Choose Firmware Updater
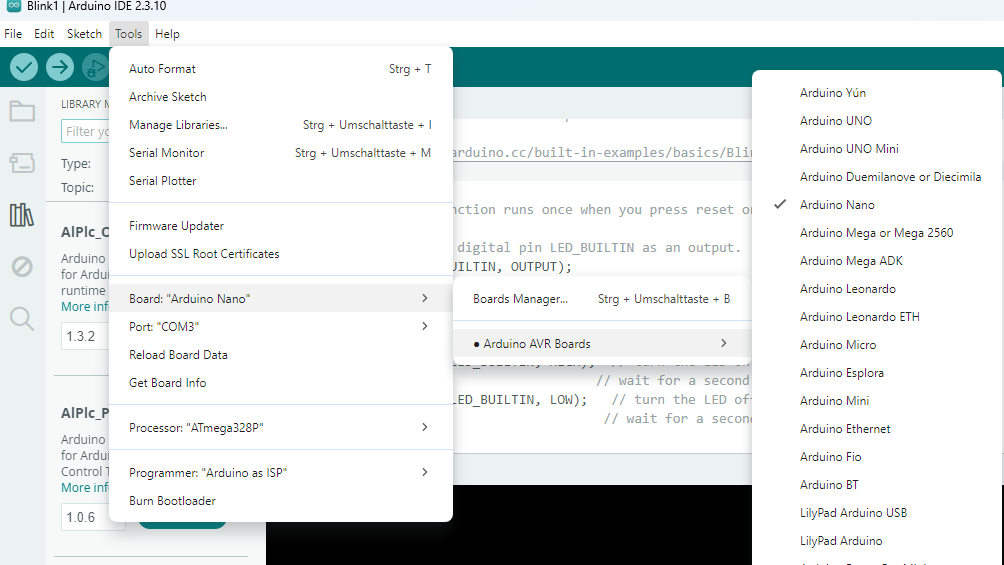 tap(280, 226)
